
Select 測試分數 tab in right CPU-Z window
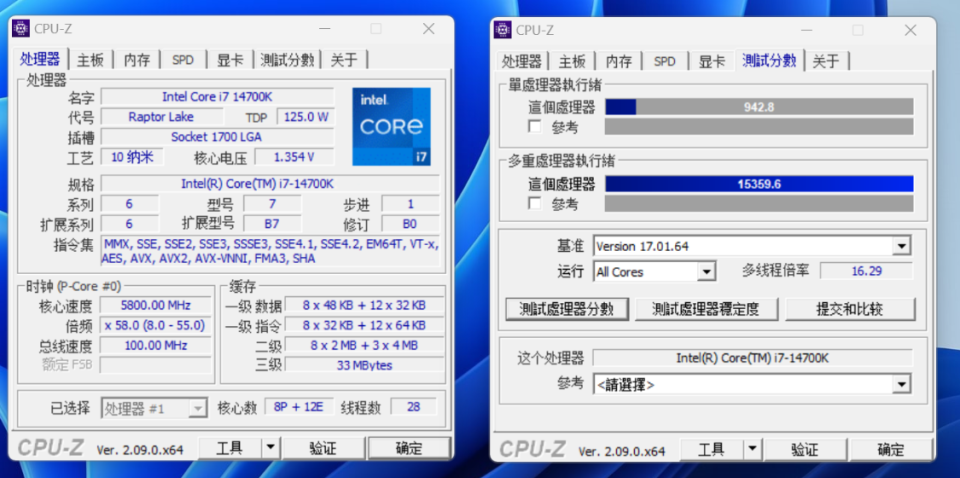770,60
